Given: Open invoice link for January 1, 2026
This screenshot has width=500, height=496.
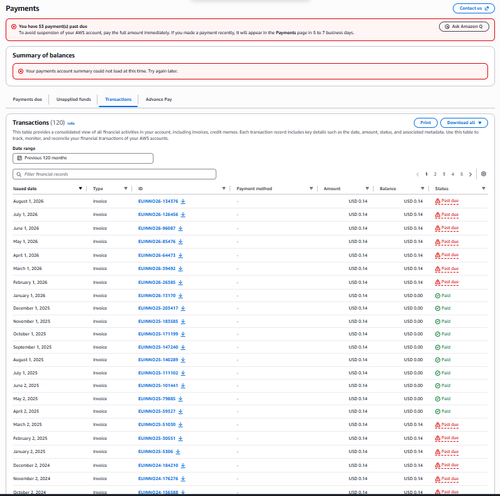Looking at the screenshot, I should 157,296.
